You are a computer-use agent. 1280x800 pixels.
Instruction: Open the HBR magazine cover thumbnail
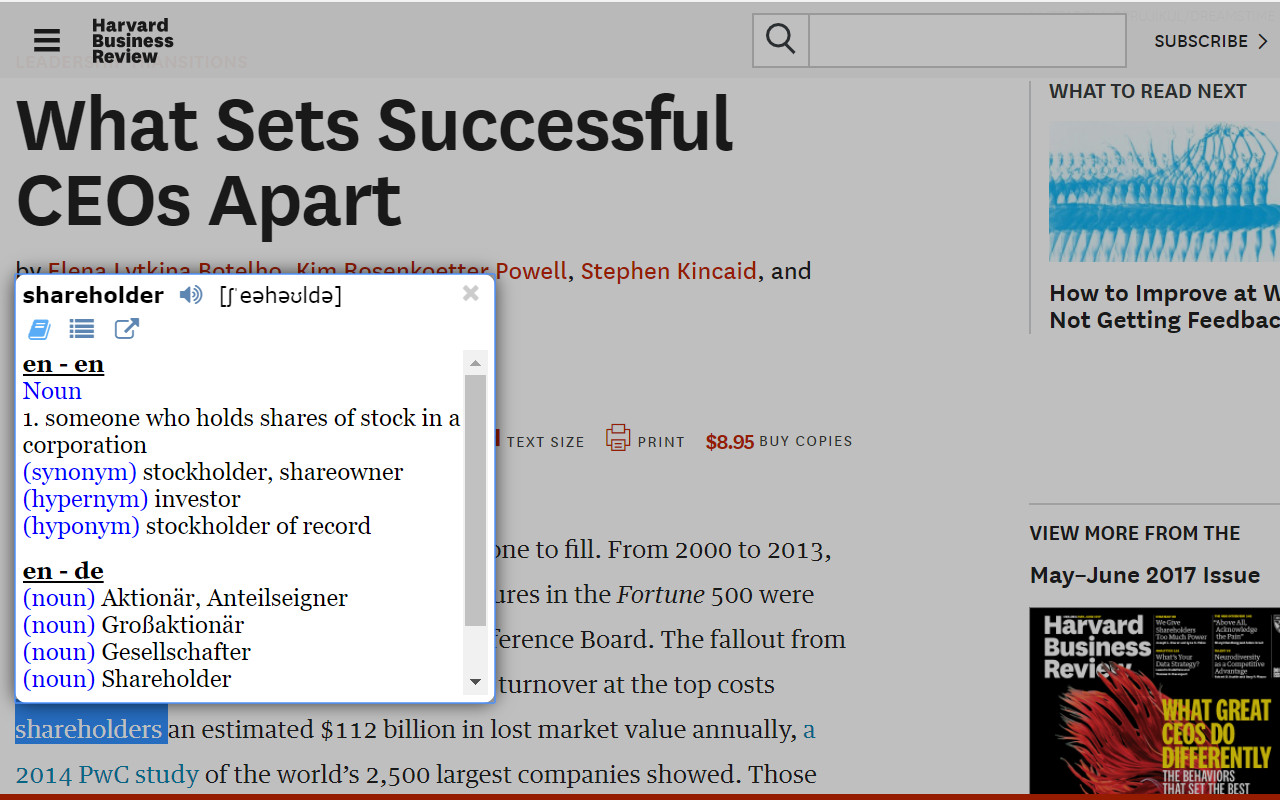(x=1155, y=701)
